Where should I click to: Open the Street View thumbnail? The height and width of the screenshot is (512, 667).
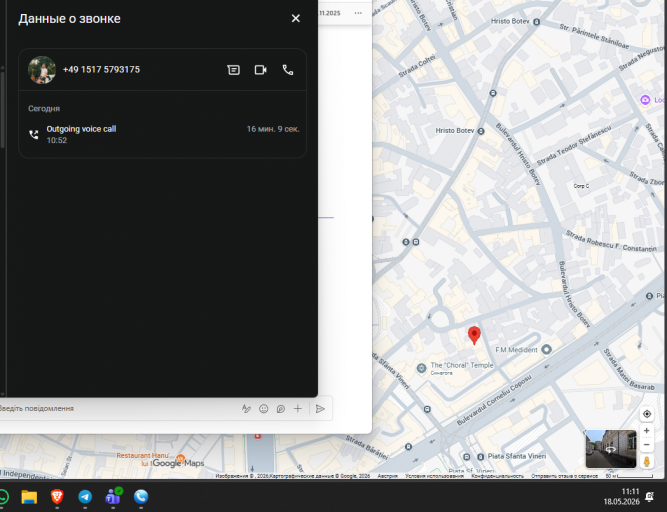[x=611, y=449]
